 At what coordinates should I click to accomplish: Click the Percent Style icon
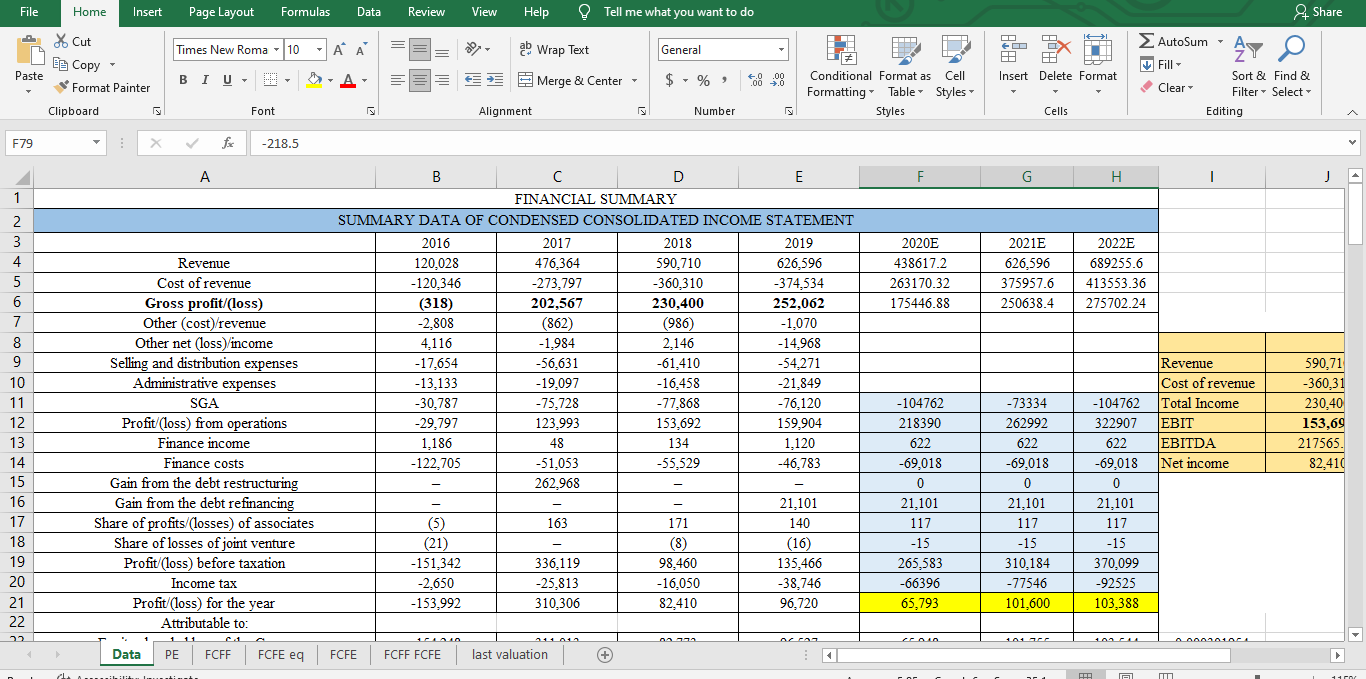(x=703, y=81)
